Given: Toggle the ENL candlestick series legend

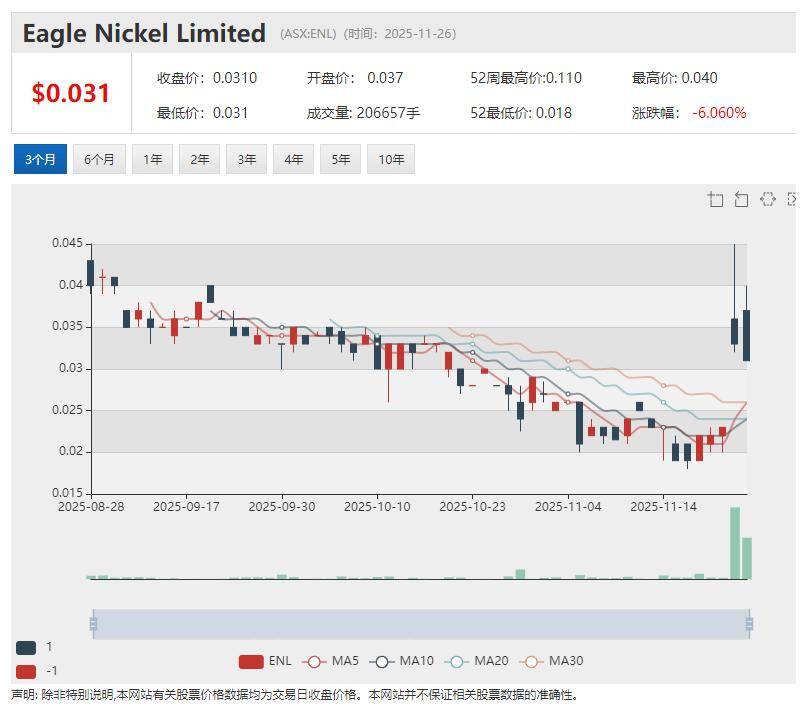Looking at the screenshot, I should (265, 661).
